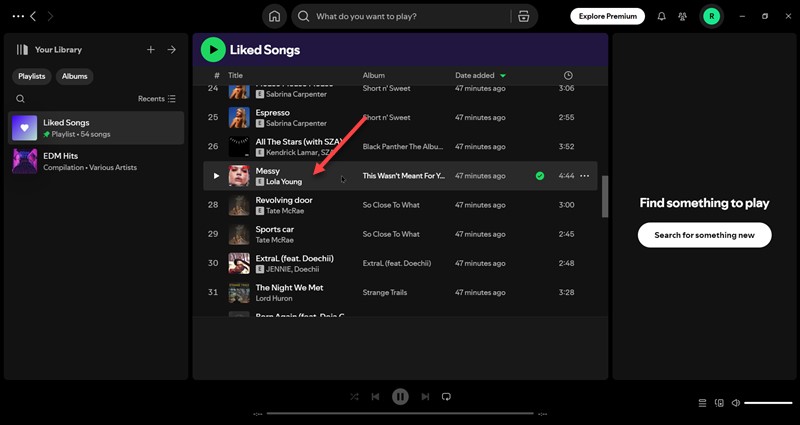The width and height of the screenshot is (800, 425).
Task: Create a playlist with the plus icon
Action: coord(151,49)
